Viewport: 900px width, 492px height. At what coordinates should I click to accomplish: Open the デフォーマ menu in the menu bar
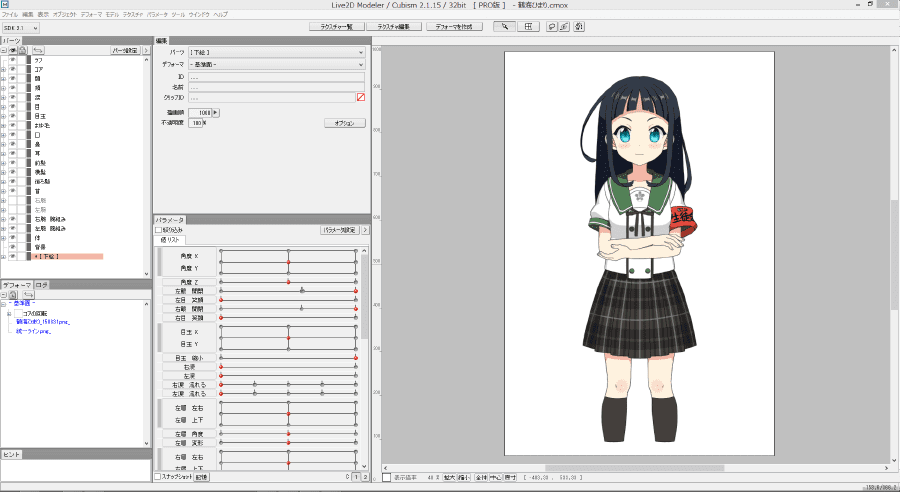pyautogui.click(x=91, y=15)
